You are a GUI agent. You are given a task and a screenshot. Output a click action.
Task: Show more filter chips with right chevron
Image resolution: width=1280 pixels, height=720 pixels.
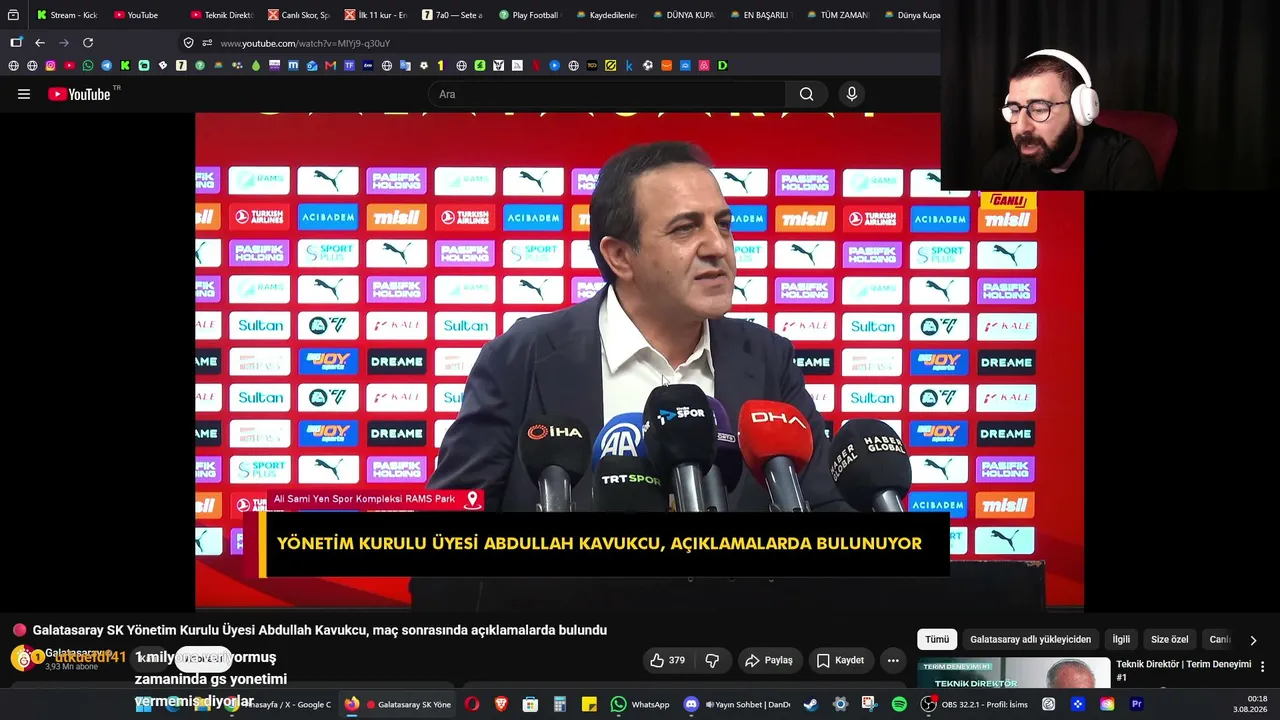[x=1253, y=640]
